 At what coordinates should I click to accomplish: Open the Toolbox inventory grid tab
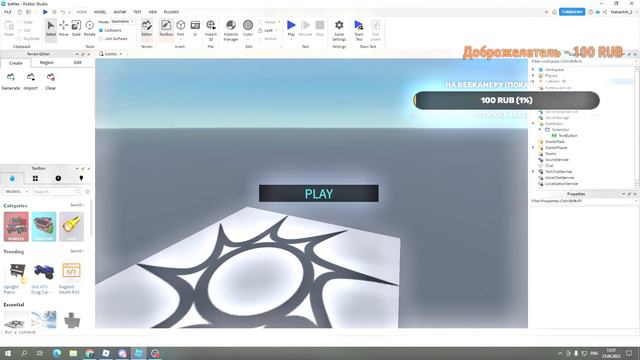point(36,178)
